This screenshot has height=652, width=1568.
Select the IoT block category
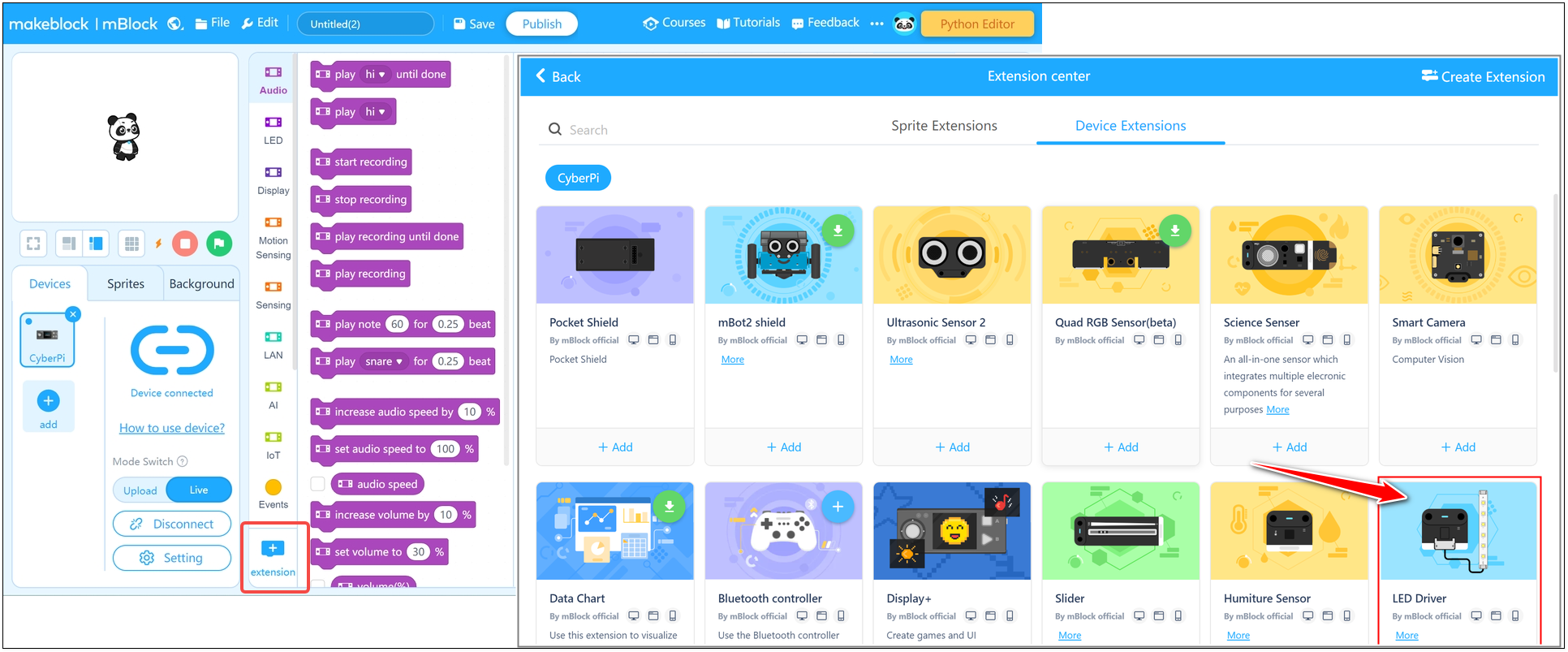(274, 445)
